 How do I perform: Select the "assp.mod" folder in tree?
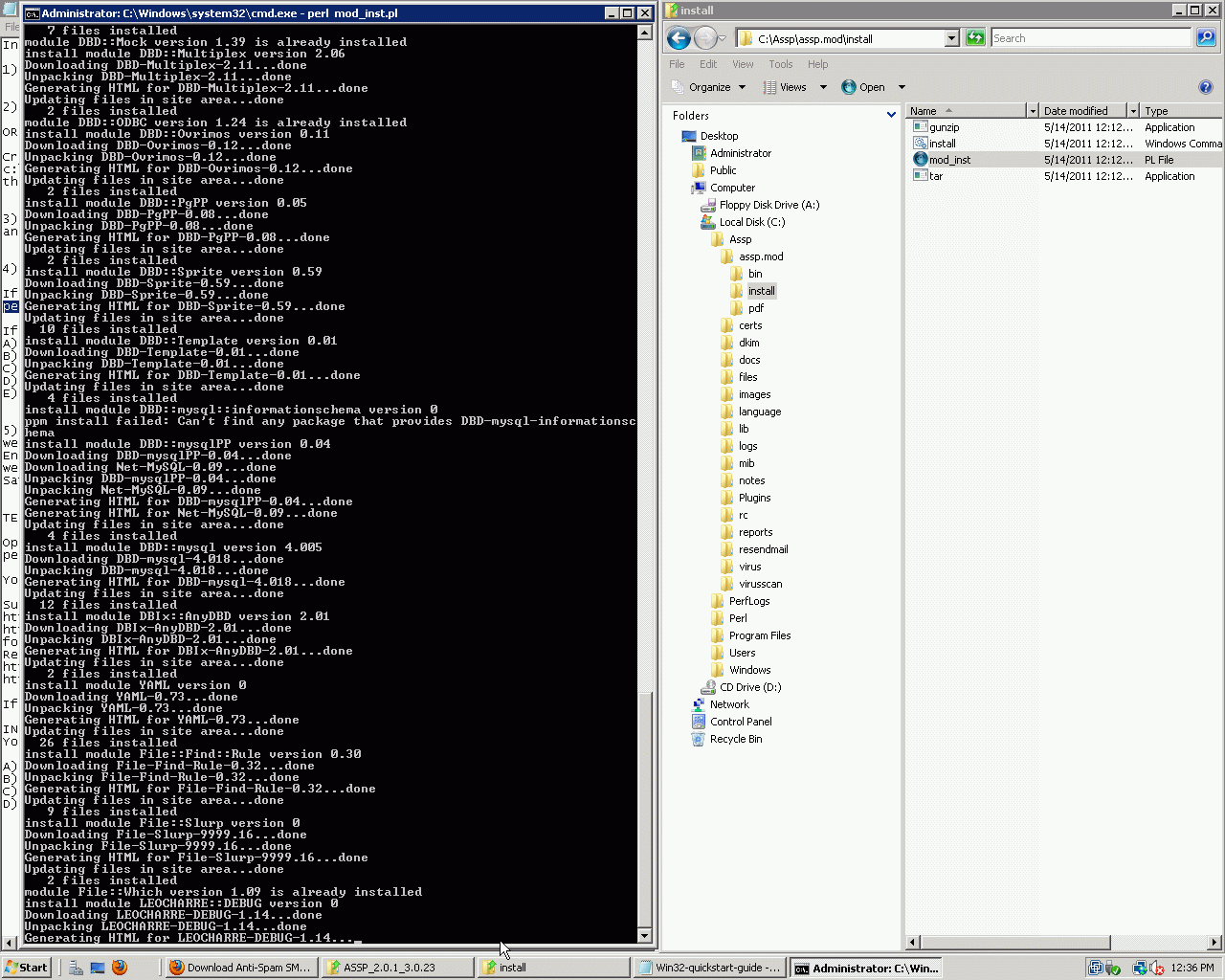tap(761, 256)
